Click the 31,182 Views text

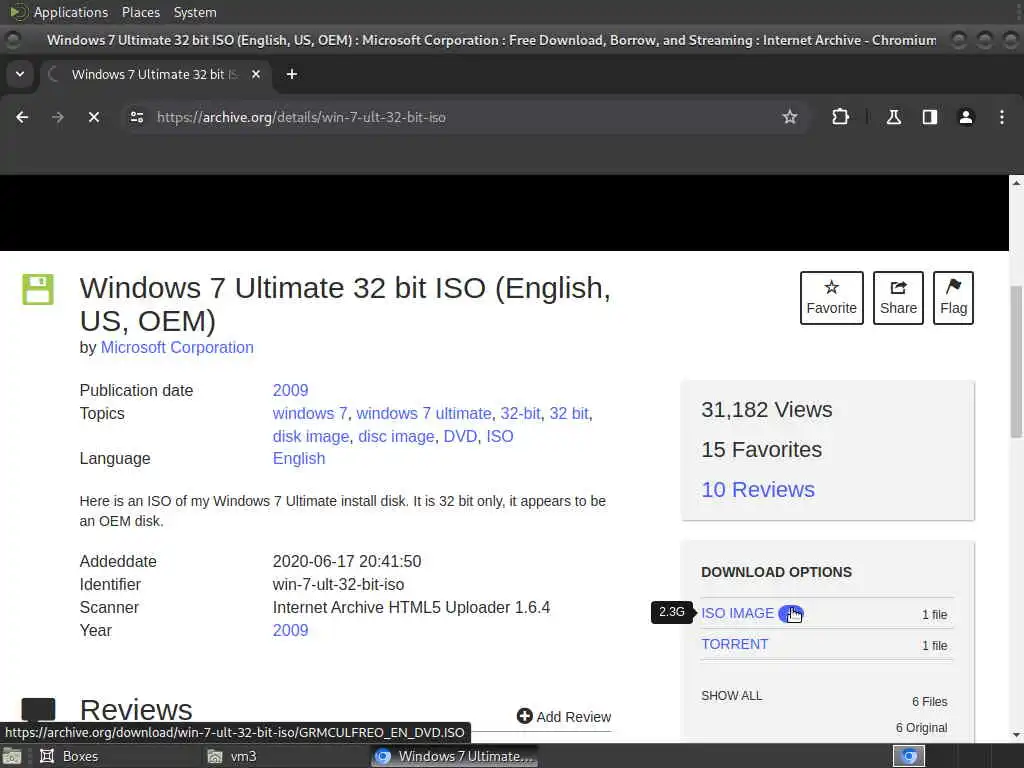pyautogui.click(x=767, y=410)
